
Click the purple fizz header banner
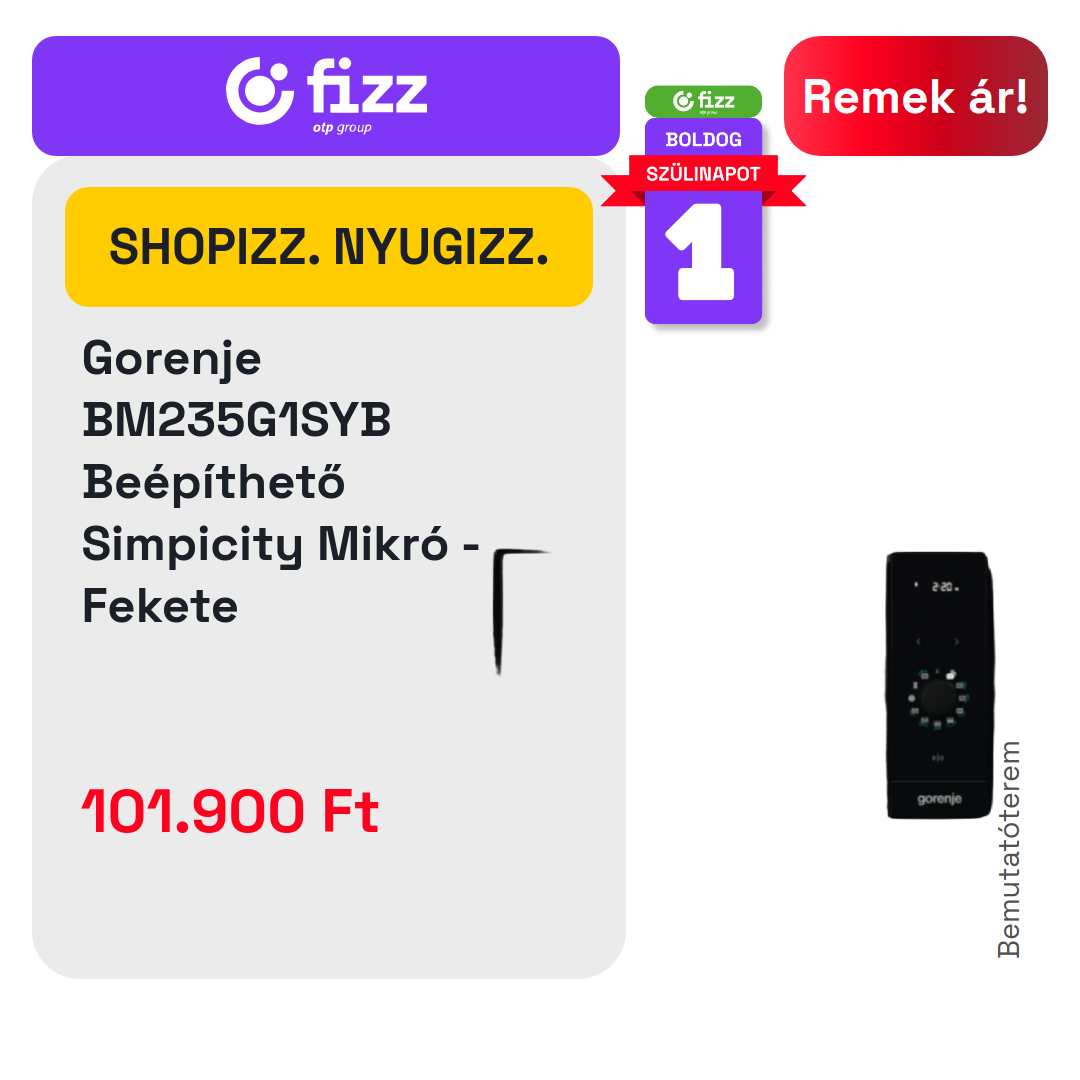(326, 96)
